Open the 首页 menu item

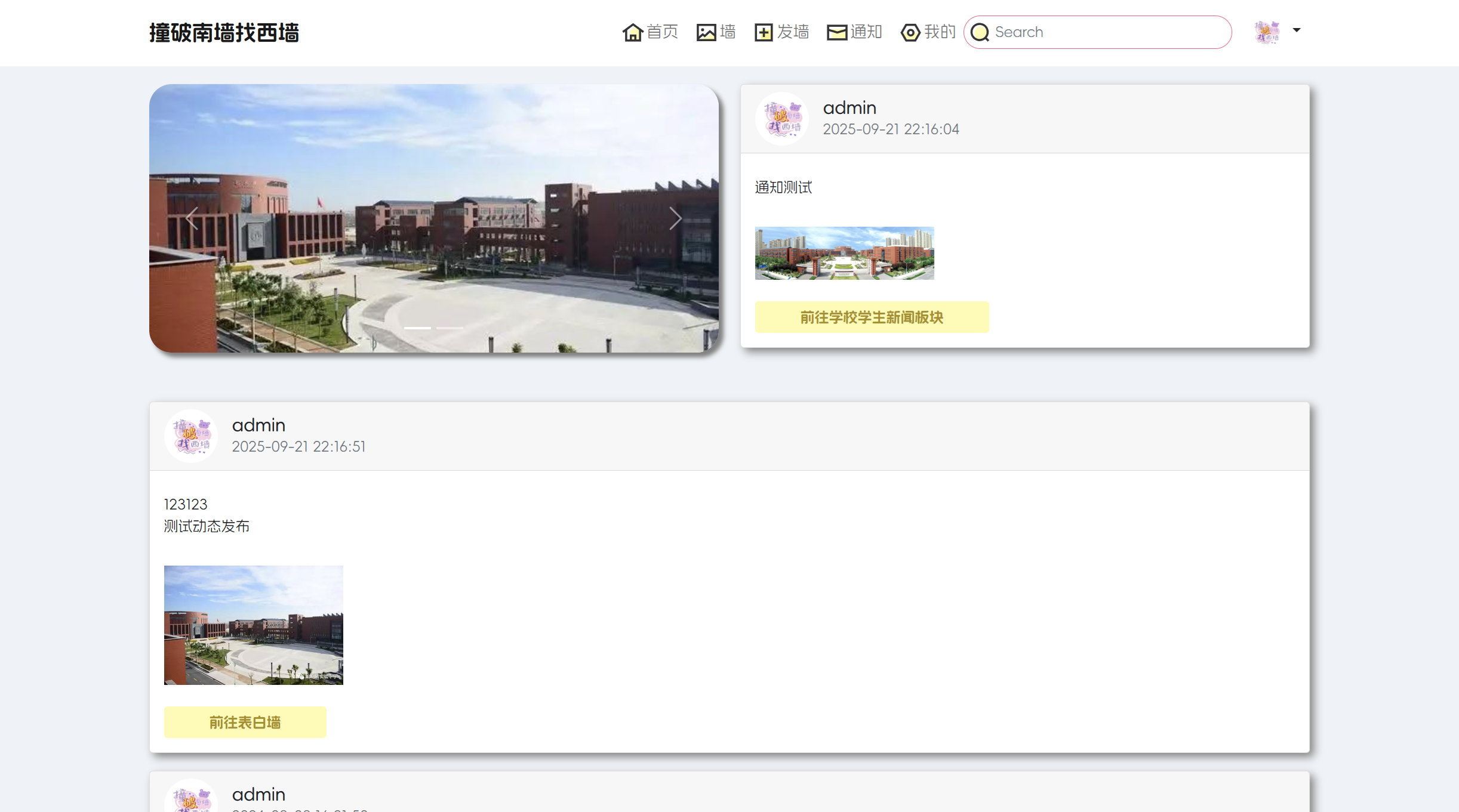(x=662, y=32)
